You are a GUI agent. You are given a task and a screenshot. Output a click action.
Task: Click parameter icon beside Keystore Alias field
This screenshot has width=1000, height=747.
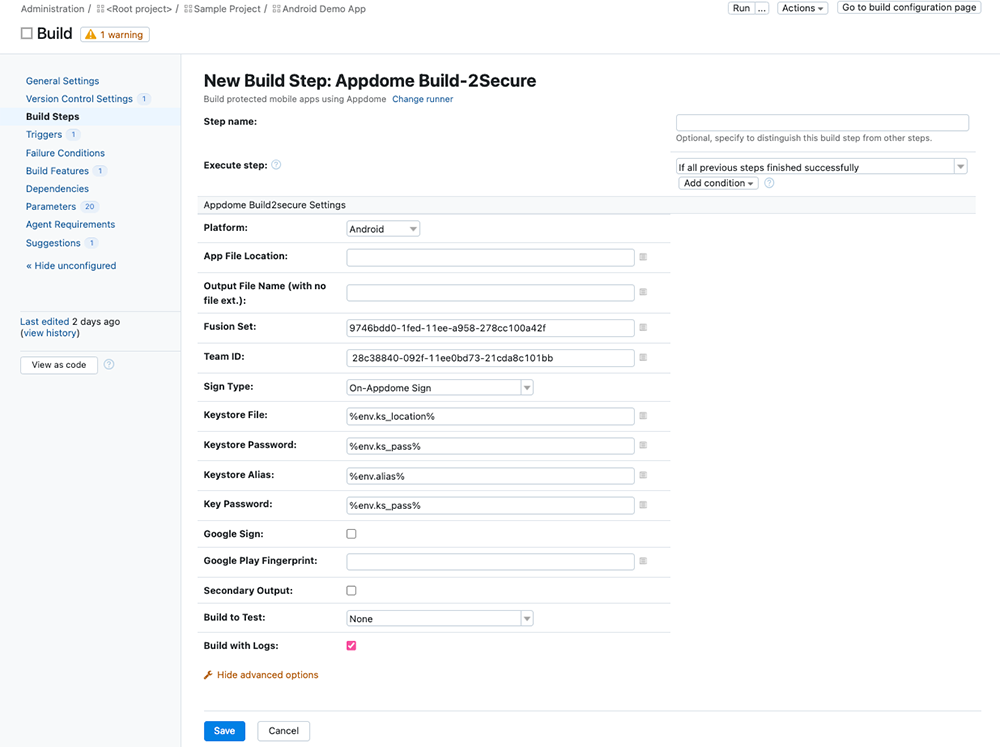click(643, 476)
